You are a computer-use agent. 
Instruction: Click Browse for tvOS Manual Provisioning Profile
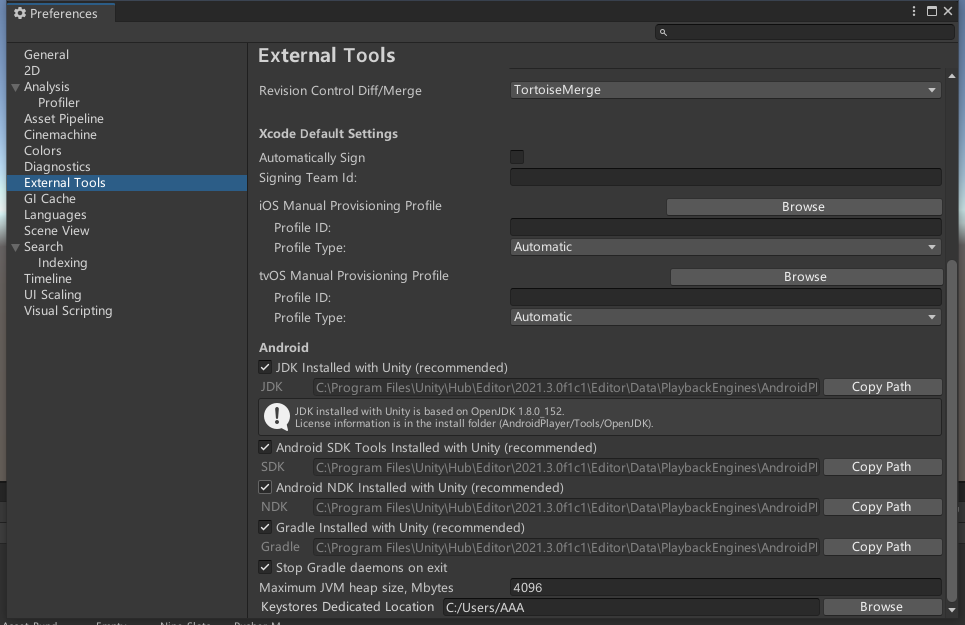point(804,276)
